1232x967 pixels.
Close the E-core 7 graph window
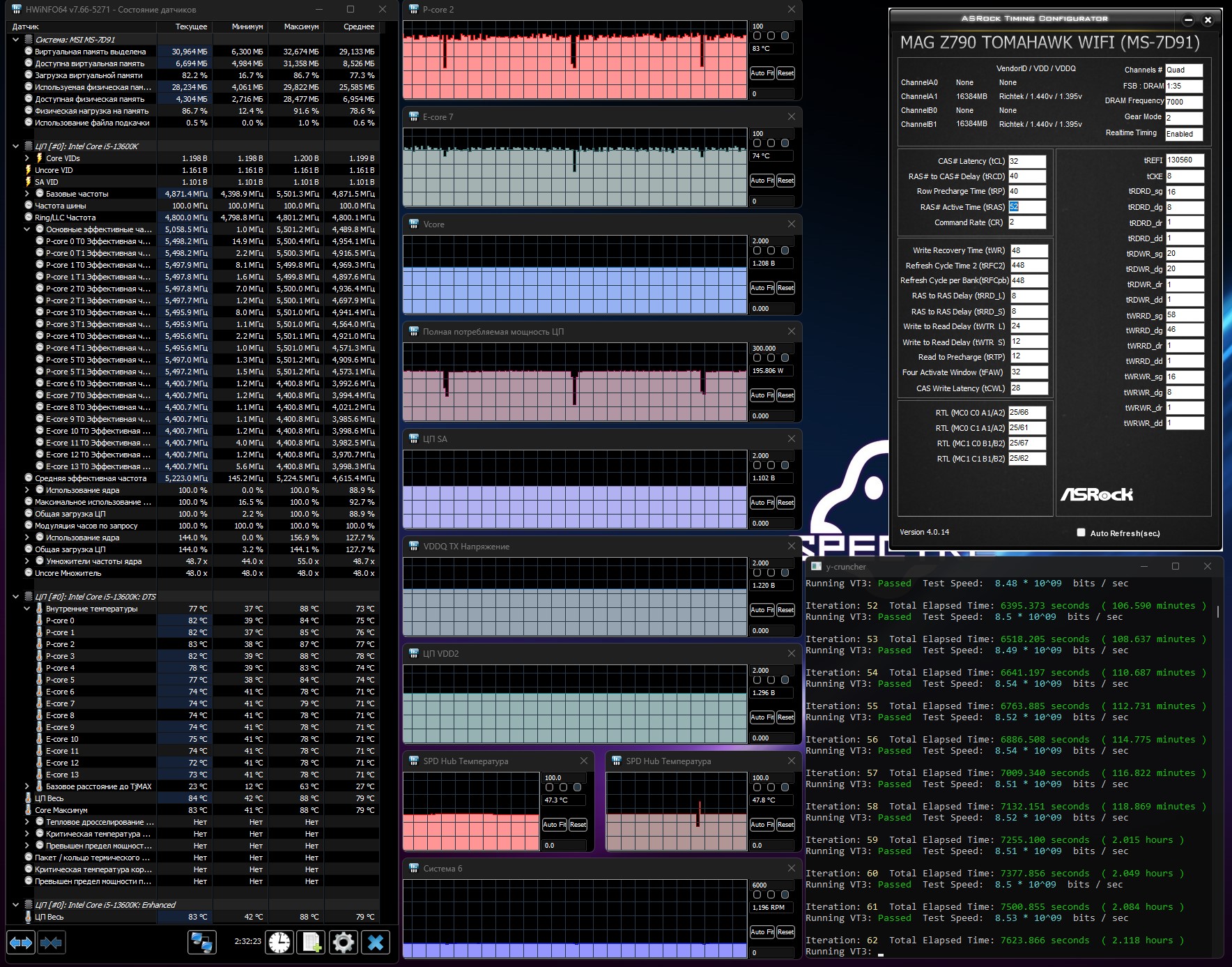point(791,117)
